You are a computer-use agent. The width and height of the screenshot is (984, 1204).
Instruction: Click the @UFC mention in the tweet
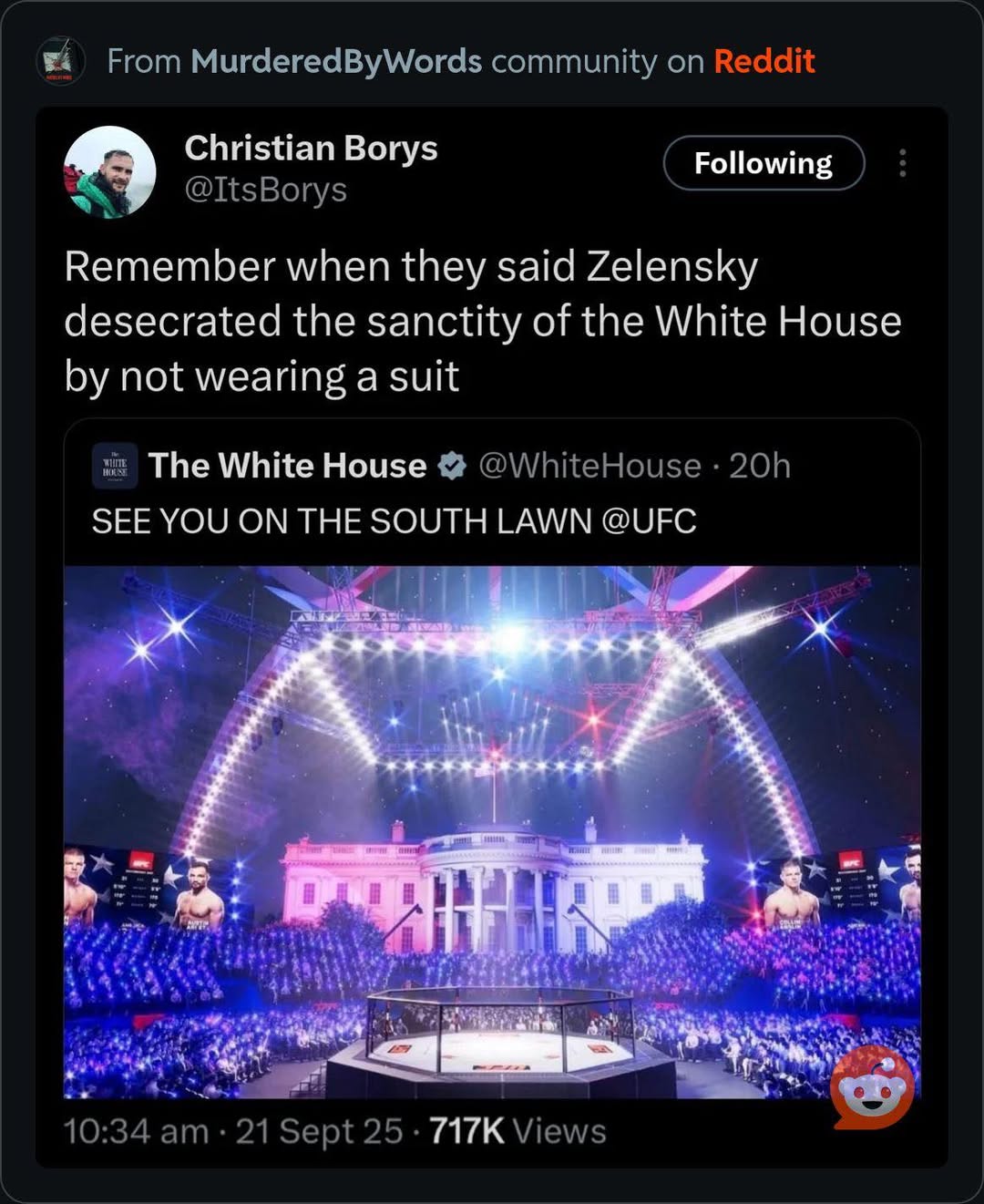tap(649, 520)
